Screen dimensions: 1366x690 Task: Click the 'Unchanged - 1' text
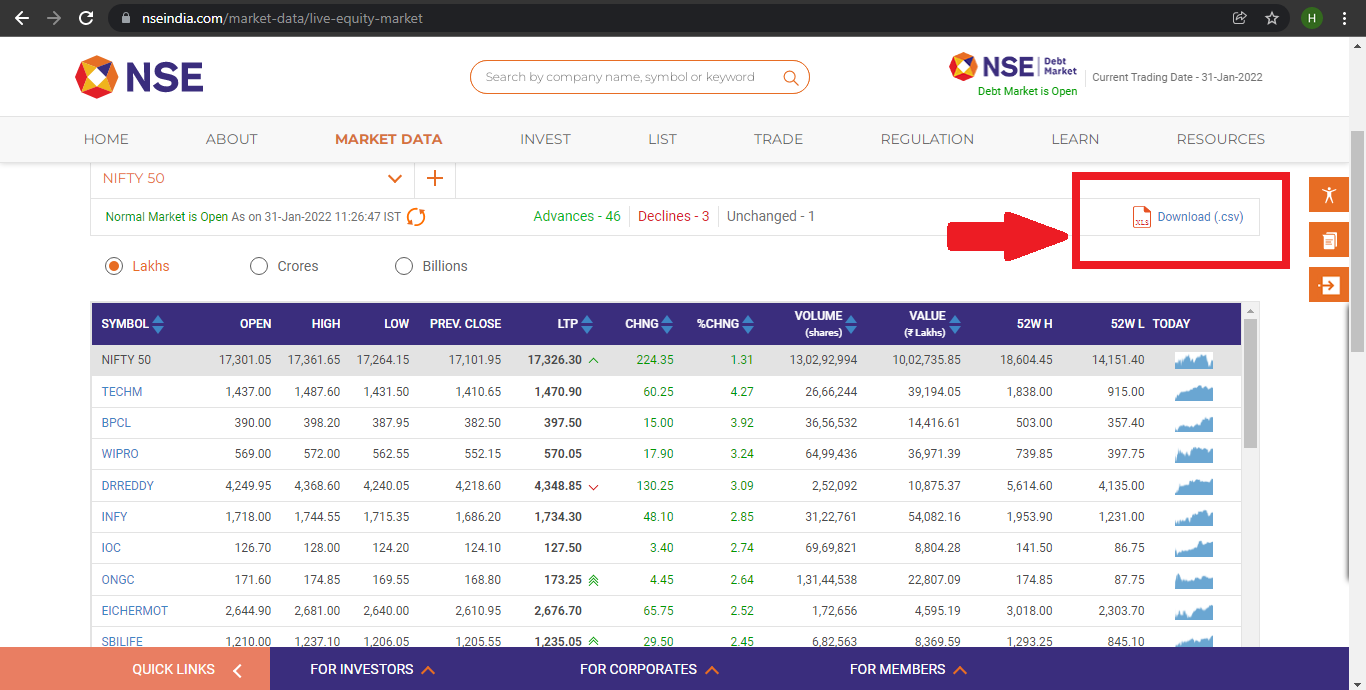click(771, 216)
